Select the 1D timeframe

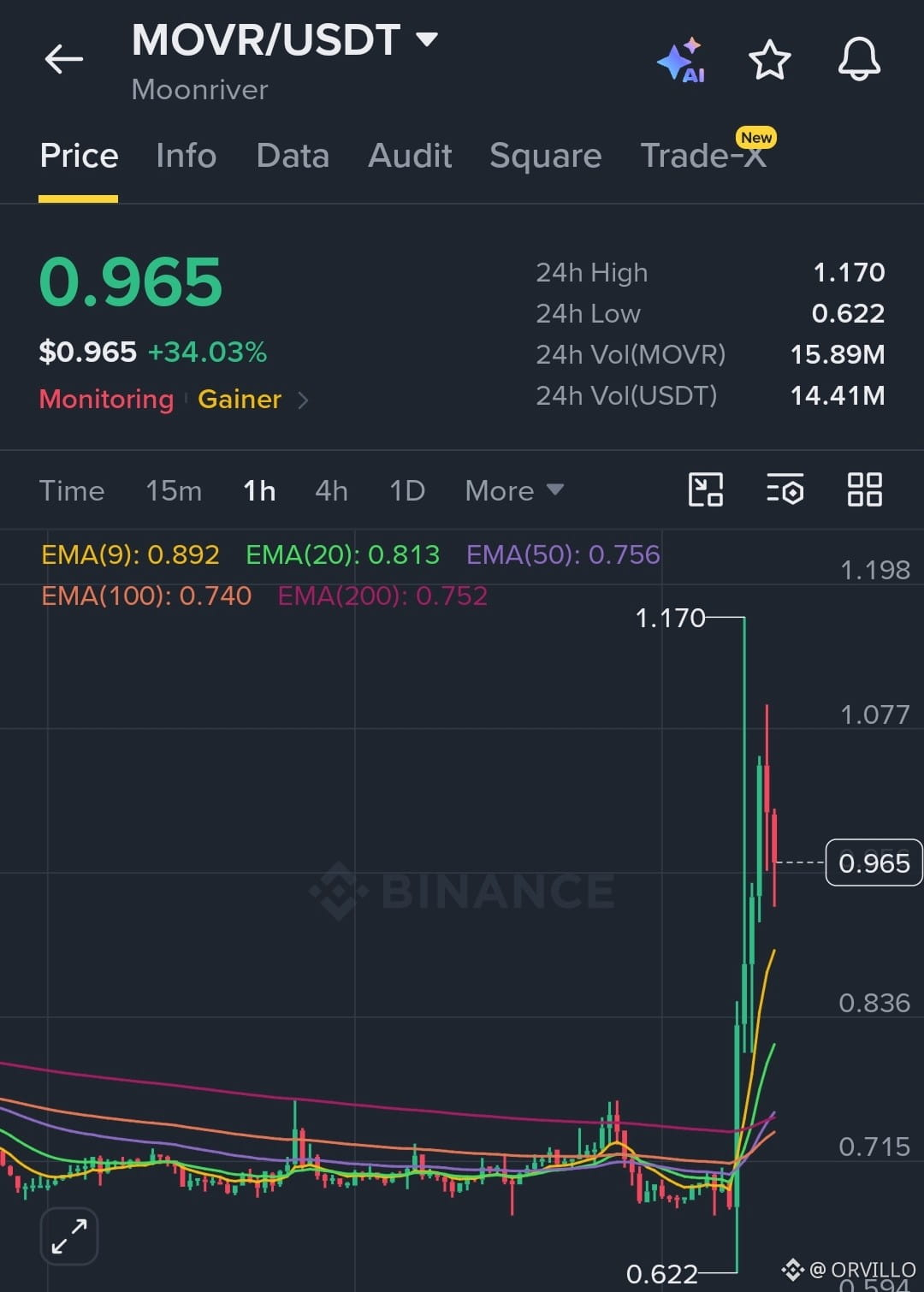pyautogui.click(x=407, y=491)
